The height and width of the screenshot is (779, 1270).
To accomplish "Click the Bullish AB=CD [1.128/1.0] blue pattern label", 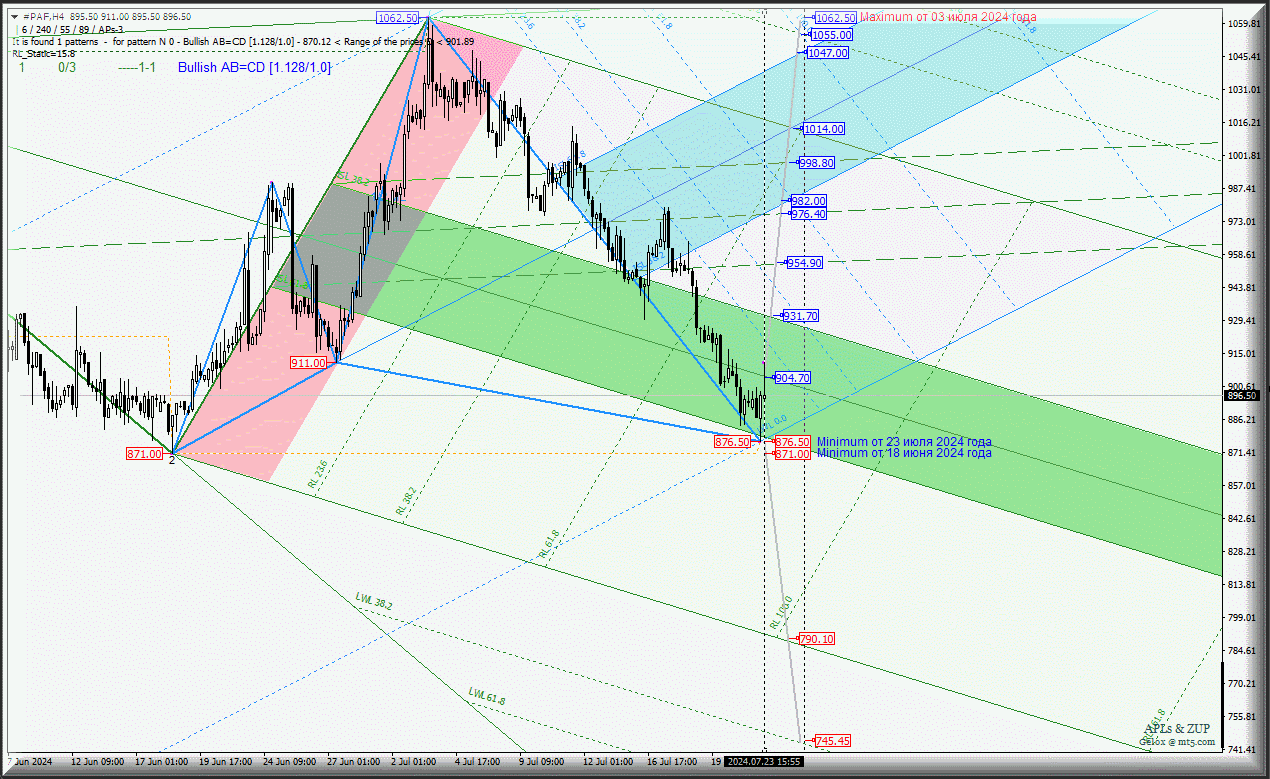I will point(254,67).
